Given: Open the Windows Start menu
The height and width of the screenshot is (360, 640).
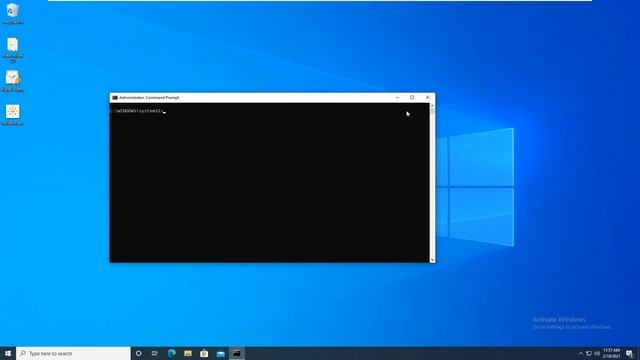Looking at the screenshot, I should [8, 353].
